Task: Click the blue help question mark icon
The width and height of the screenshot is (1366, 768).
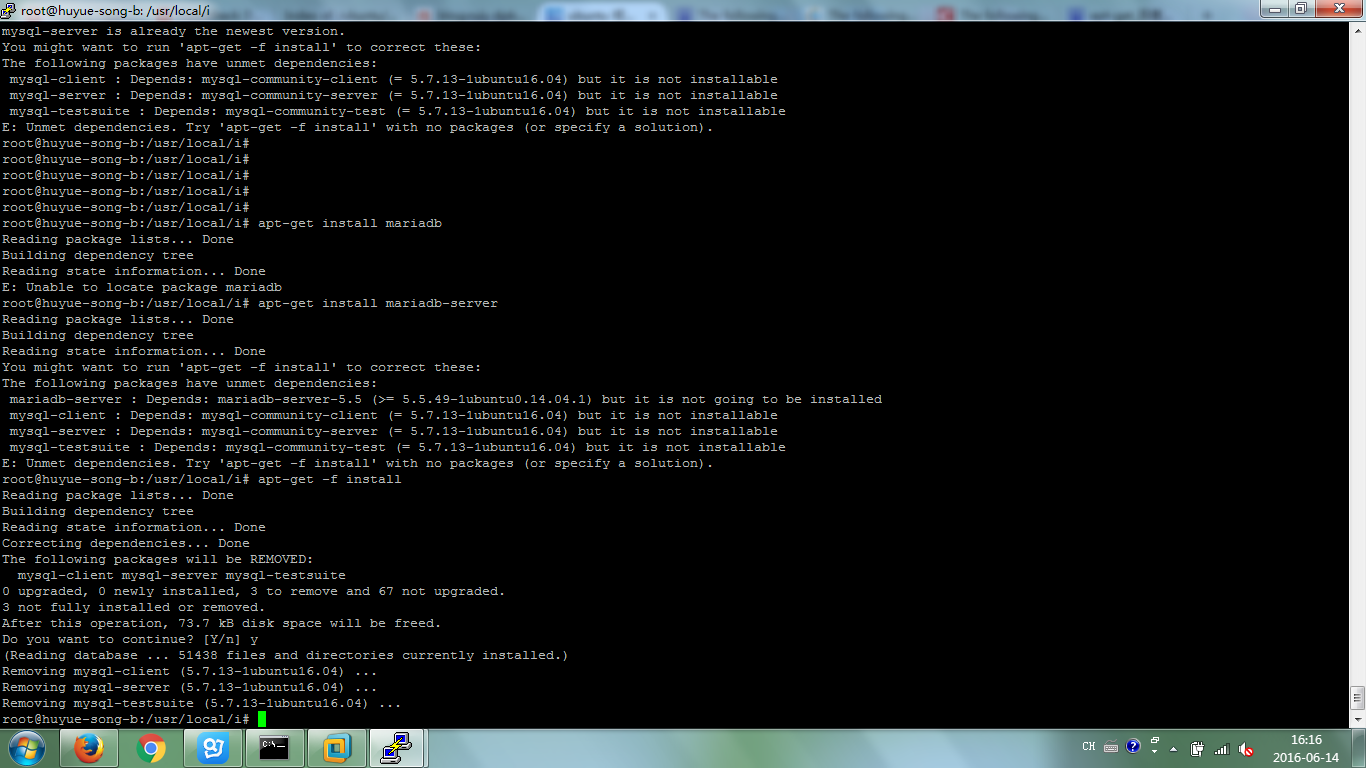Action: (1133, 746)
